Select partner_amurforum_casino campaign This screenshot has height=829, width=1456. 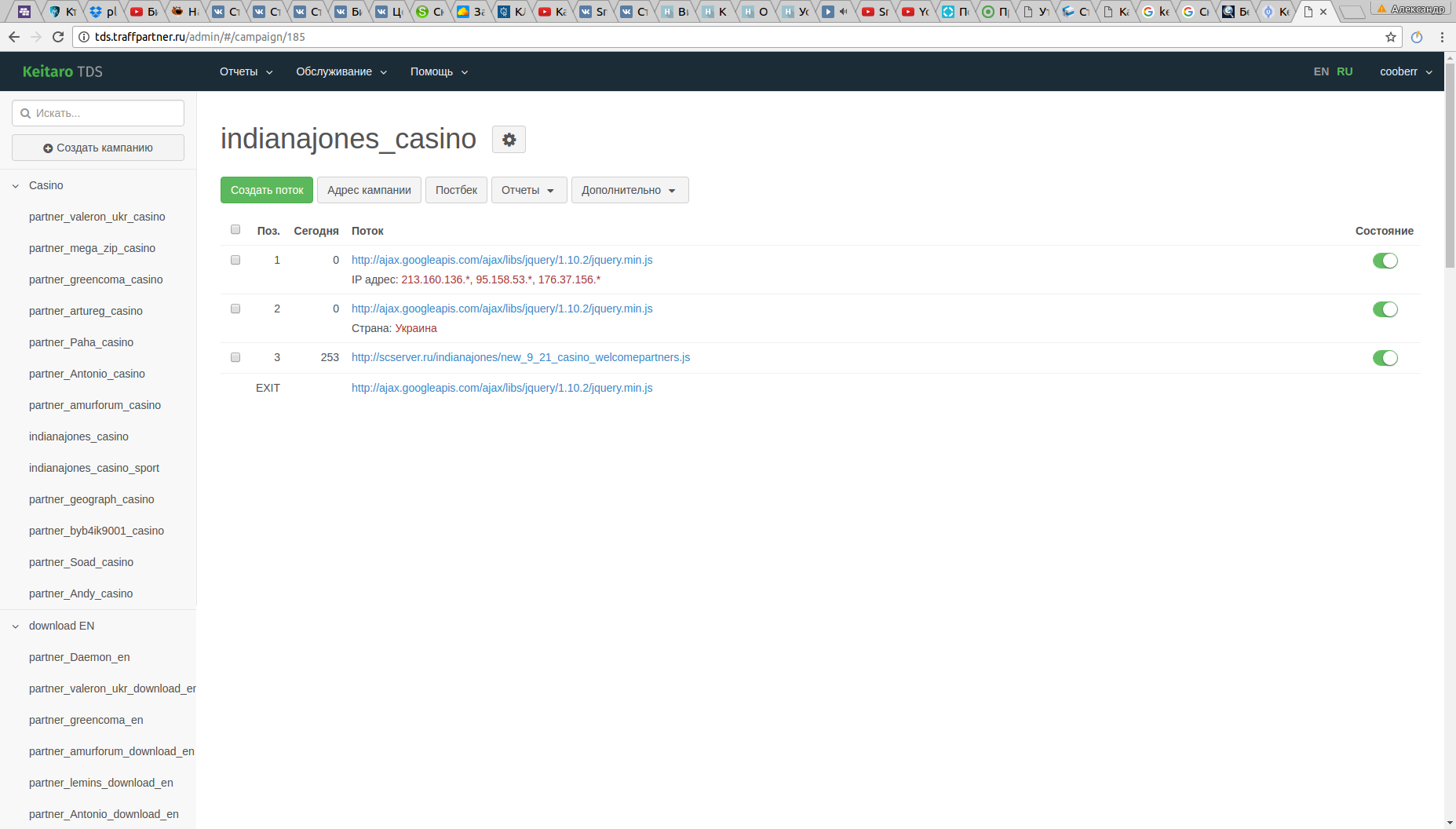(x=94, y=405)
